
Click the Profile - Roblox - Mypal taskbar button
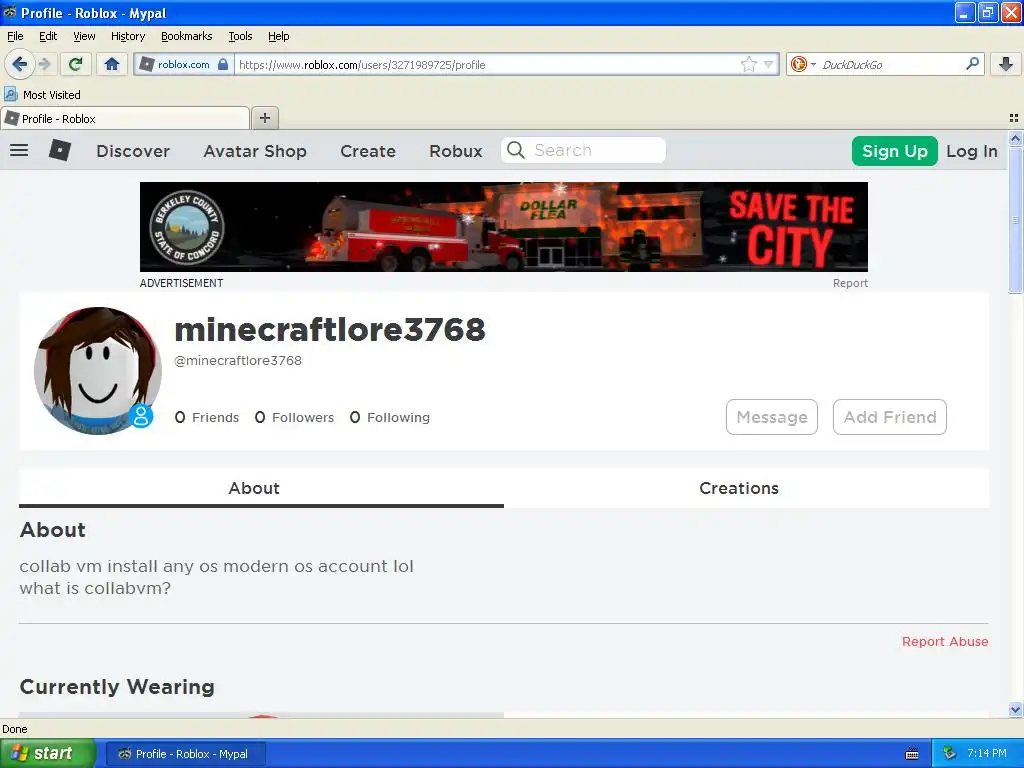pos(185,754)
